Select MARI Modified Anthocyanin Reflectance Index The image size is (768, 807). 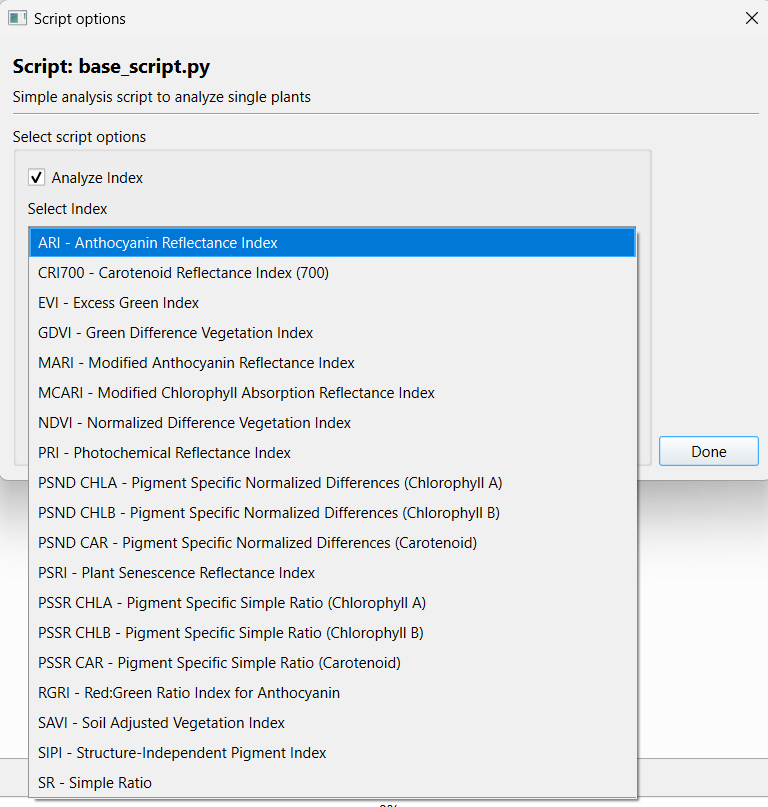click(196, 363)
